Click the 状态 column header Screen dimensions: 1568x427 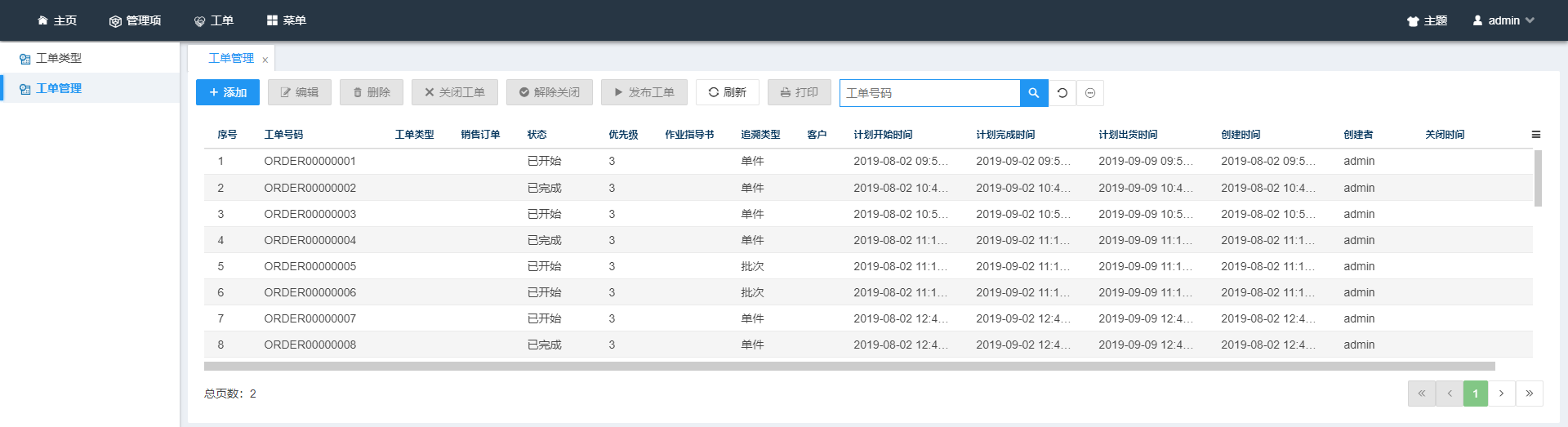[x=537, y=135]
